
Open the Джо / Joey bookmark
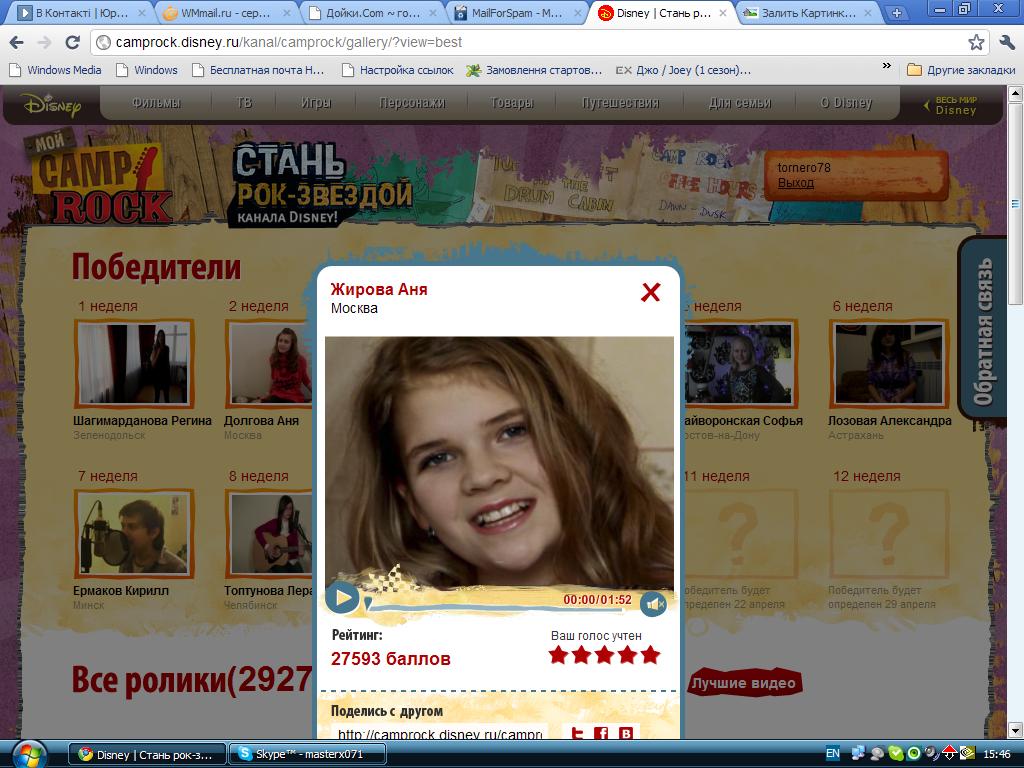coord(683,70)
